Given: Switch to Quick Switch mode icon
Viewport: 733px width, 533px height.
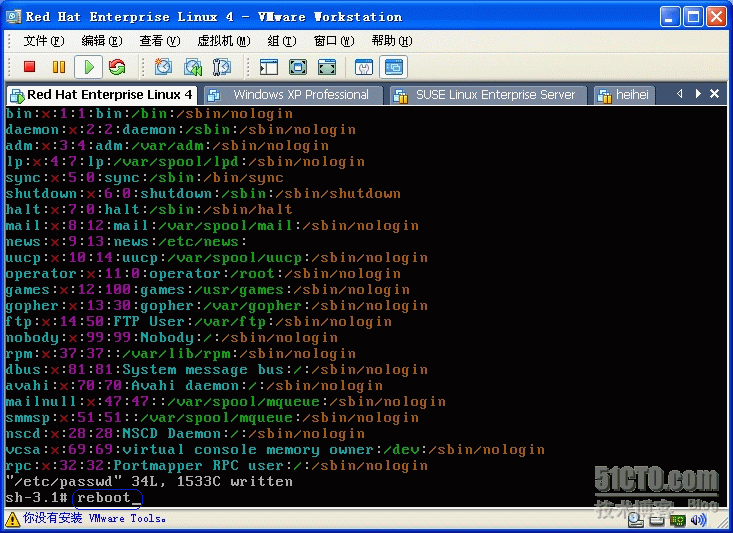Looking at the screenshot, I should click(298, 67).
